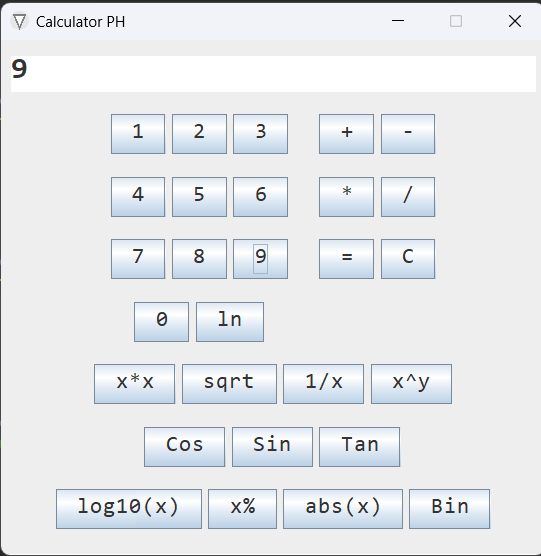This screenshot has height=556, width=541.
Task: Click the digit 5 key
Action: coord(199,197)
